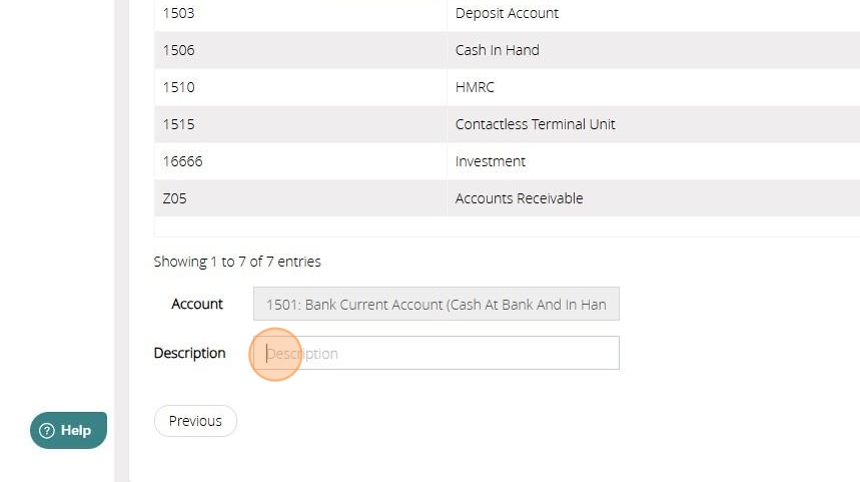
Task: Open the Help widget by its label
Action: pyautogui.click(x=76, y=431)
